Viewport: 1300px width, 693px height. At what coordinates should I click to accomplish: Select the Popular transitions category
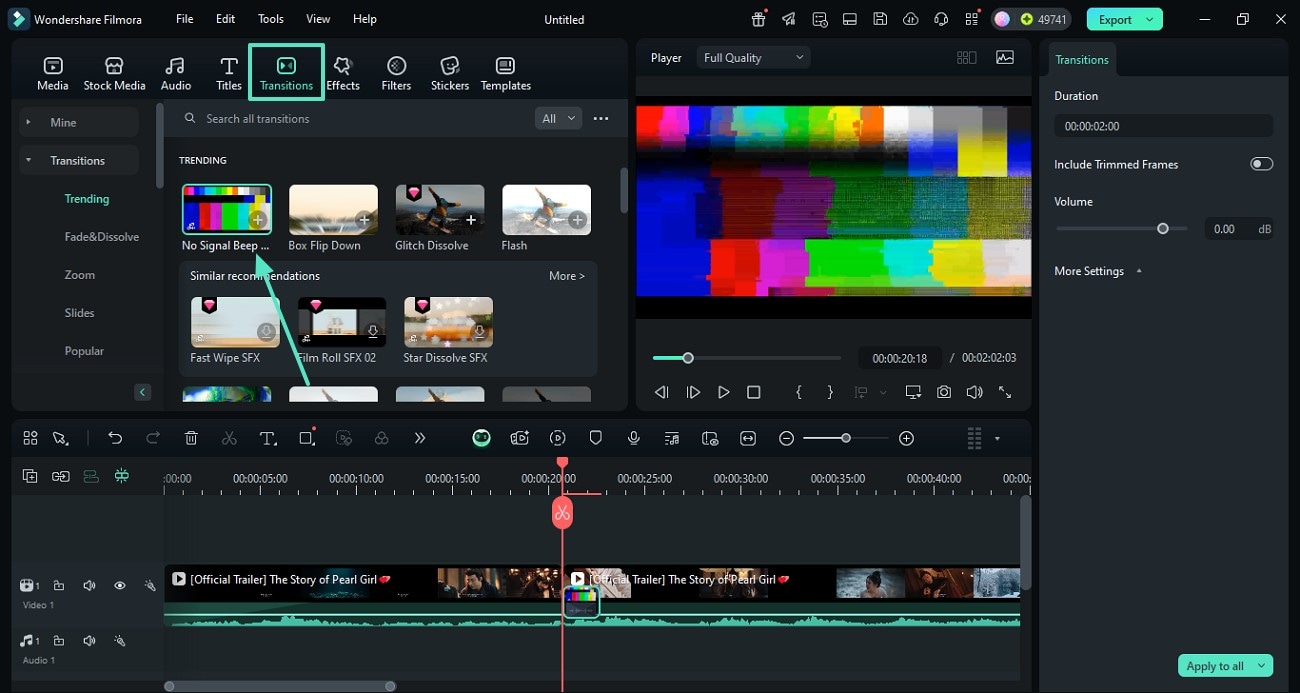click(84, 351)
